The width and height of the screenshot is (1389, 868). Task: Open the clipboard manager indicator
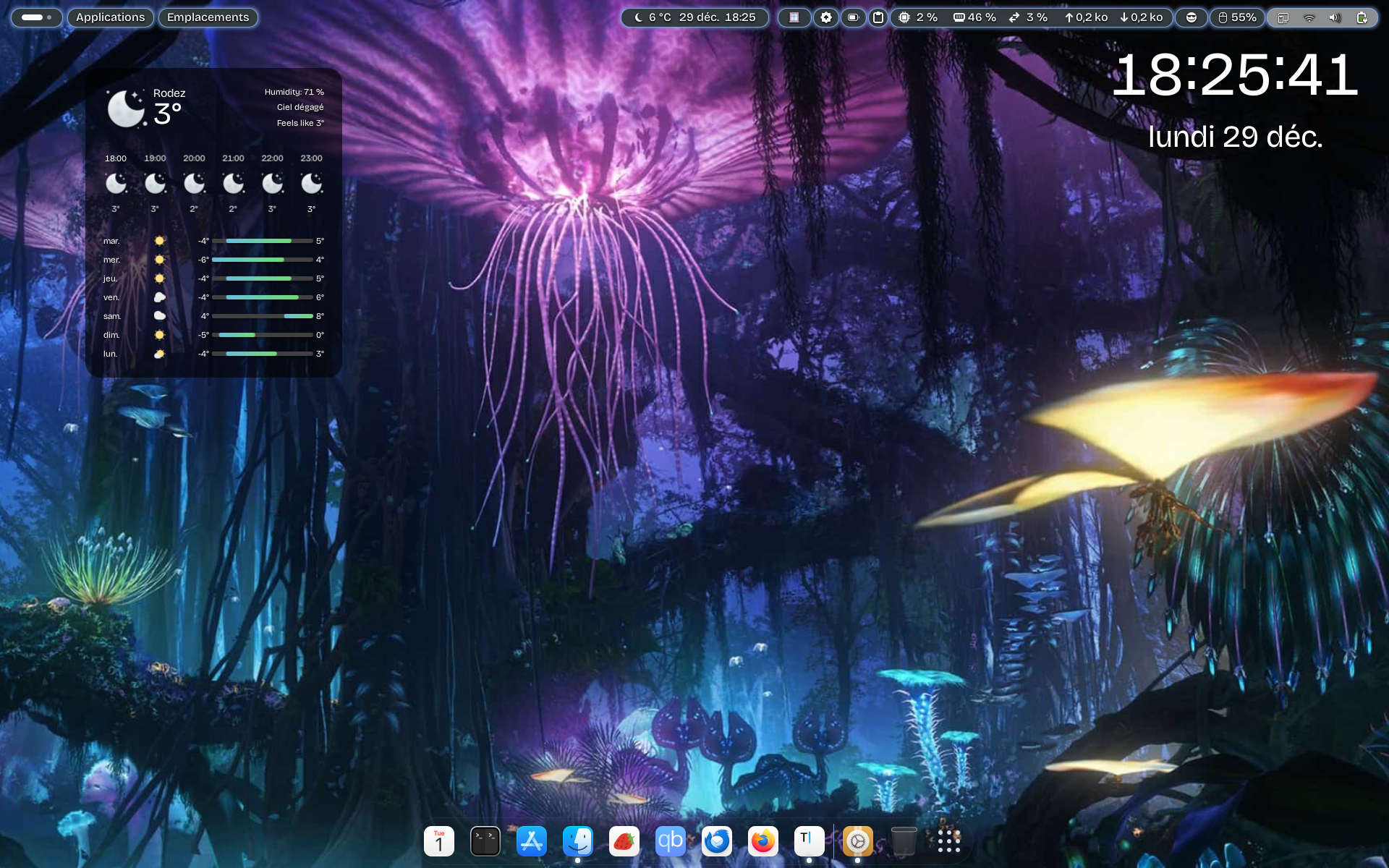(x=878, y=17)
